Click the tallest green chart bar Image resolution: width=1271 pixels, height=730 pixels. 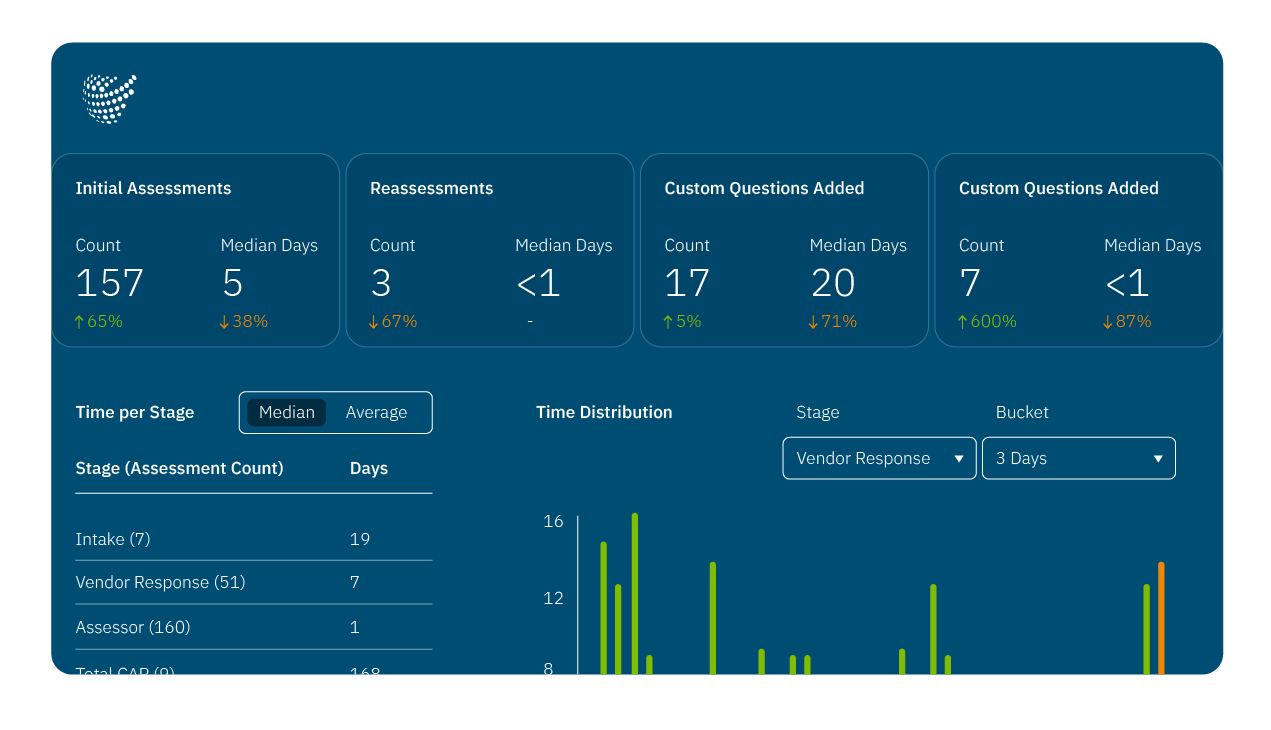(x=635, y=594)
